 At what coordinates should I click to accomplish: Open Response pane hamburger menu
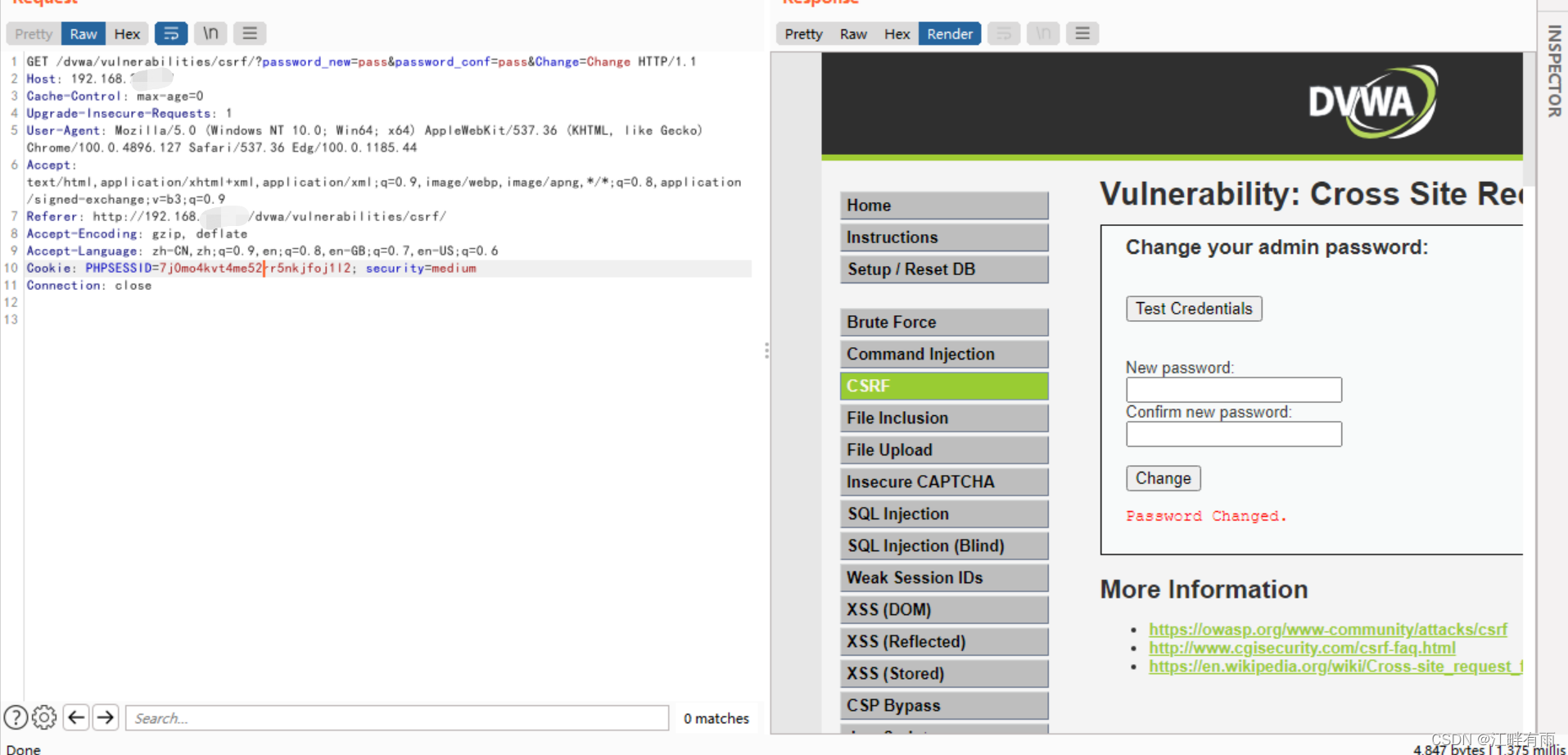pos(1082,34)
